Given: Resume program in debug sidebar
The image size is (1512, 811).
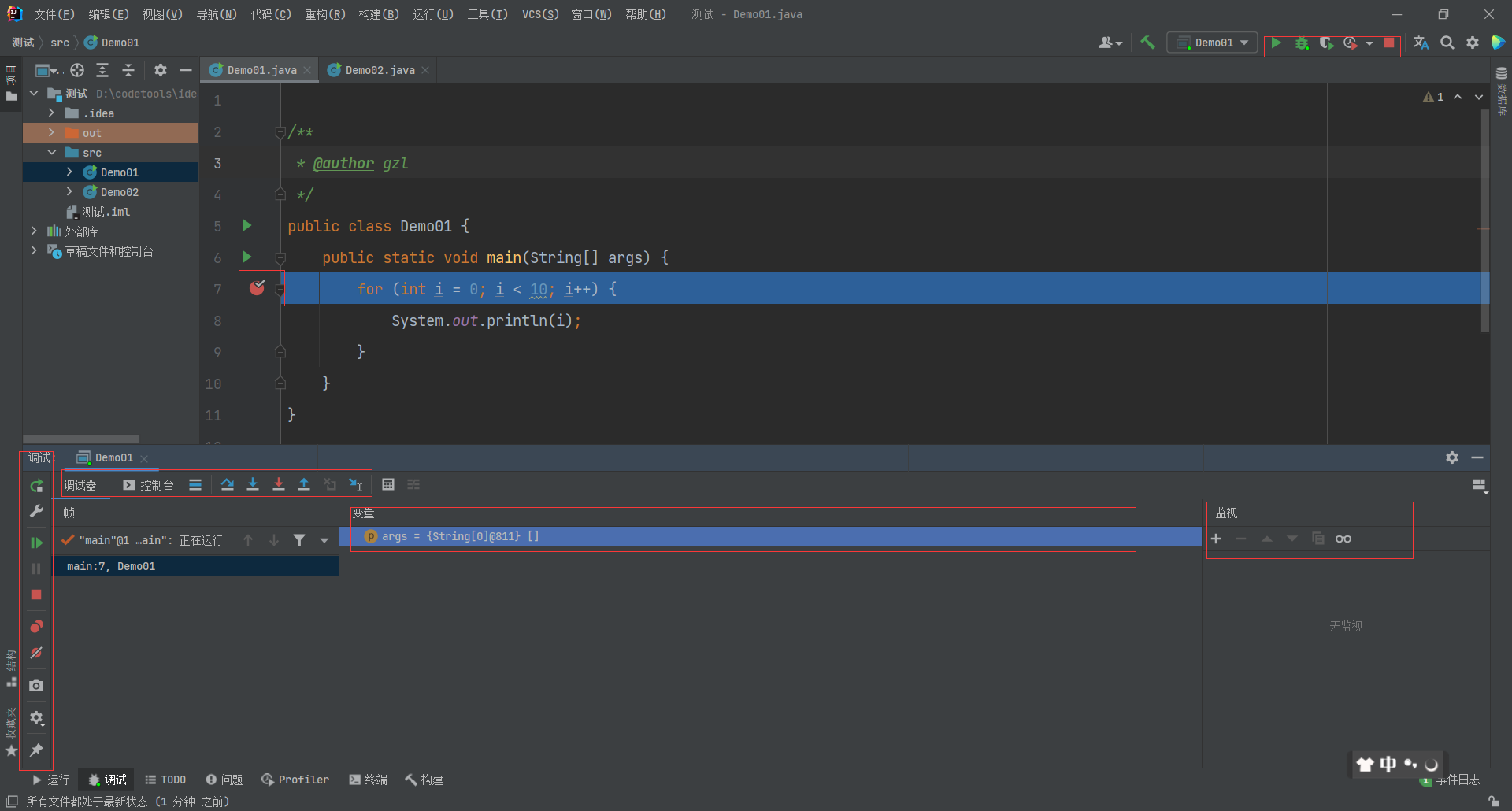Looking at the screenshot, I should pos(36,543).
